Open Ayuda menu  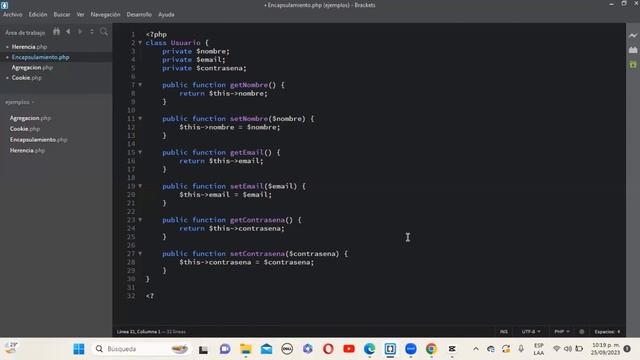(166, 14)
